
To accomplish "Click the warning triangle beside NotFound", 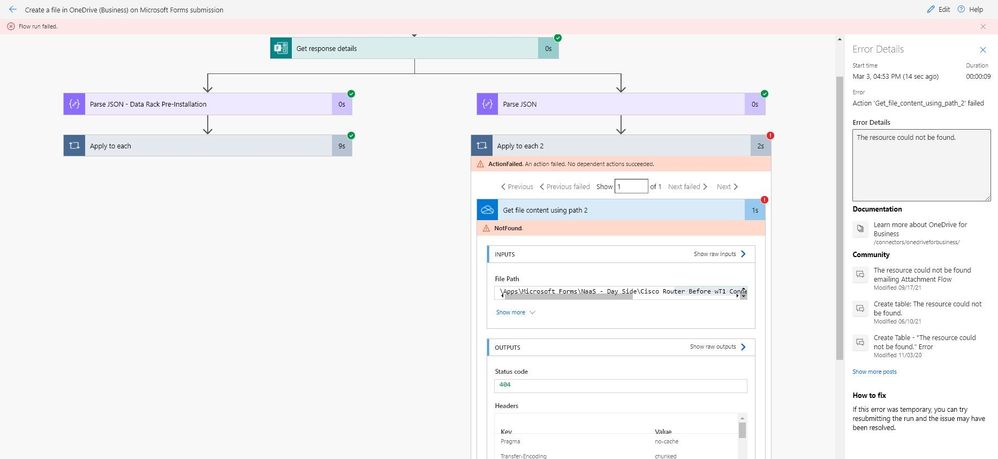I will point(486,228).
